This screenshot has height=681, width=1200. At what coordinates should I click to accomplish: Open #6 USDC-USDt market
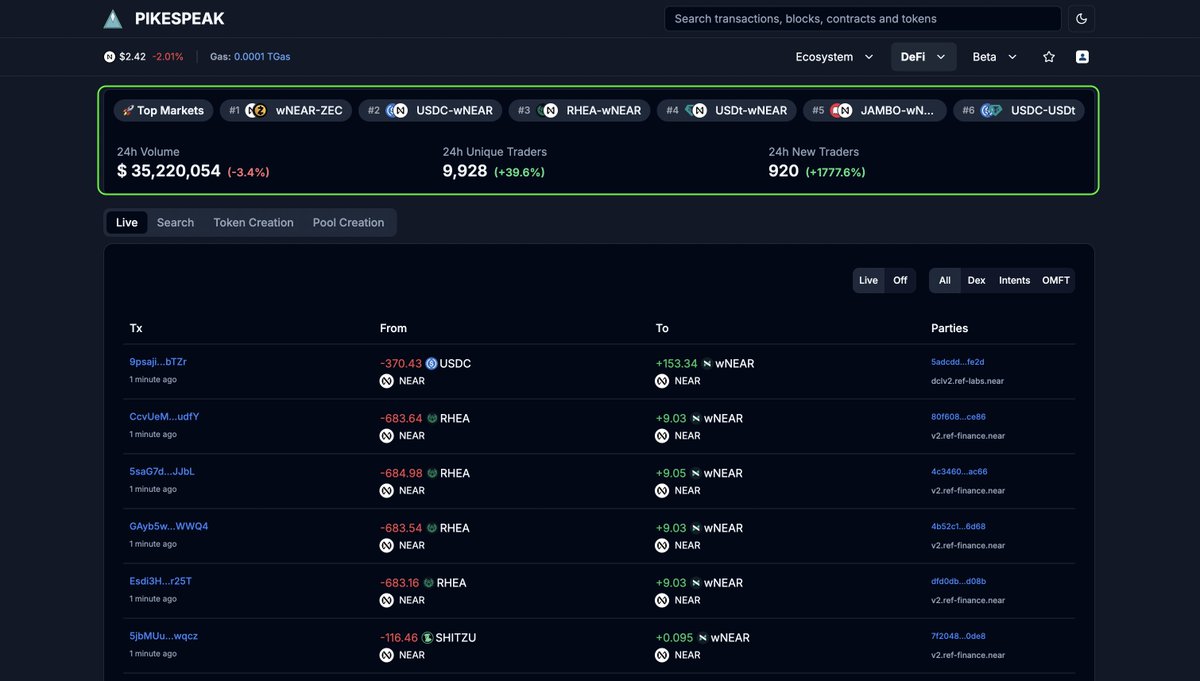pyautogui.click(x=1018, y=110)
